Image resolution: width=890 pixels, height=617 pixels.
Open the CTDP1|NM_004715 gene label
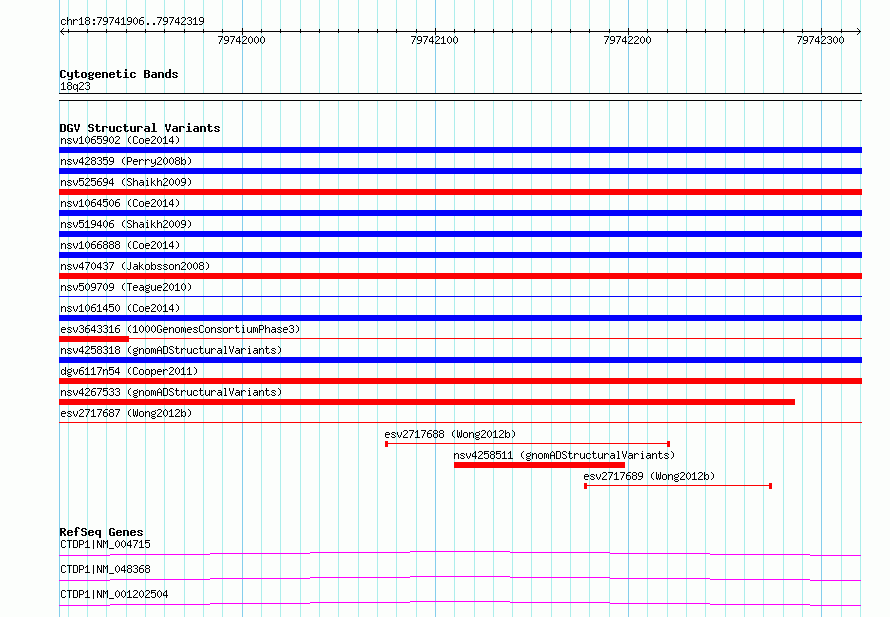pos(105,544)
